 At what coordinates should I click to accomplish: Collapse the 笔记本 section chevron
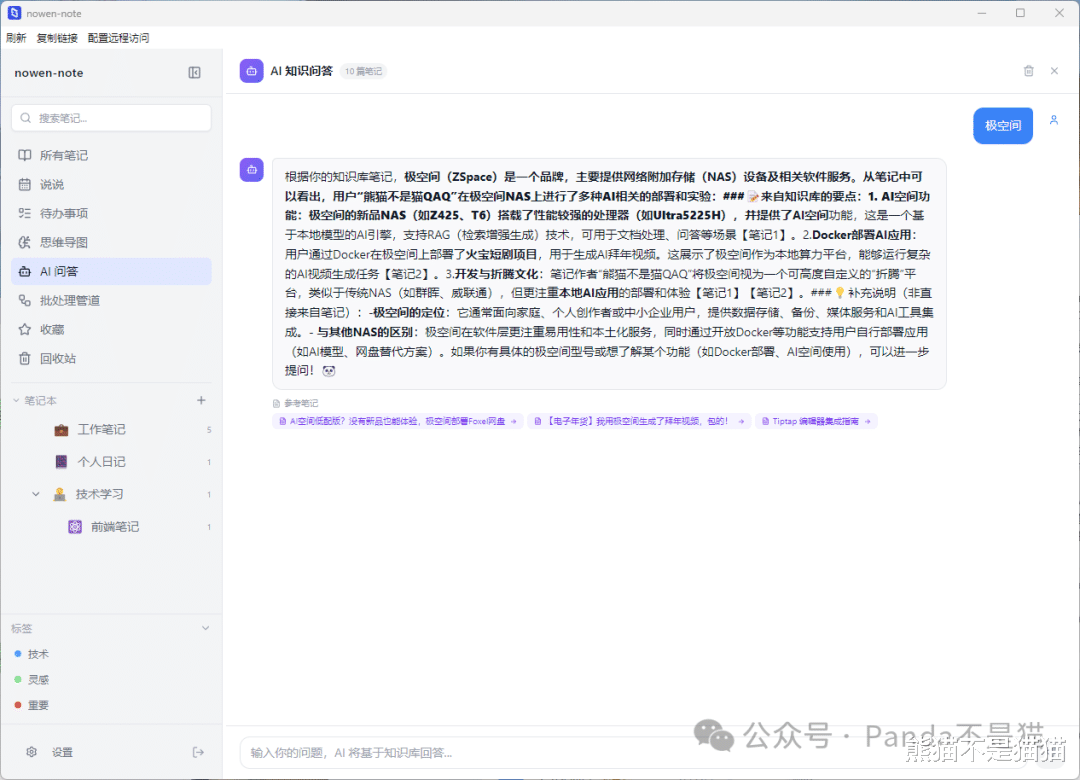point(16,400)
